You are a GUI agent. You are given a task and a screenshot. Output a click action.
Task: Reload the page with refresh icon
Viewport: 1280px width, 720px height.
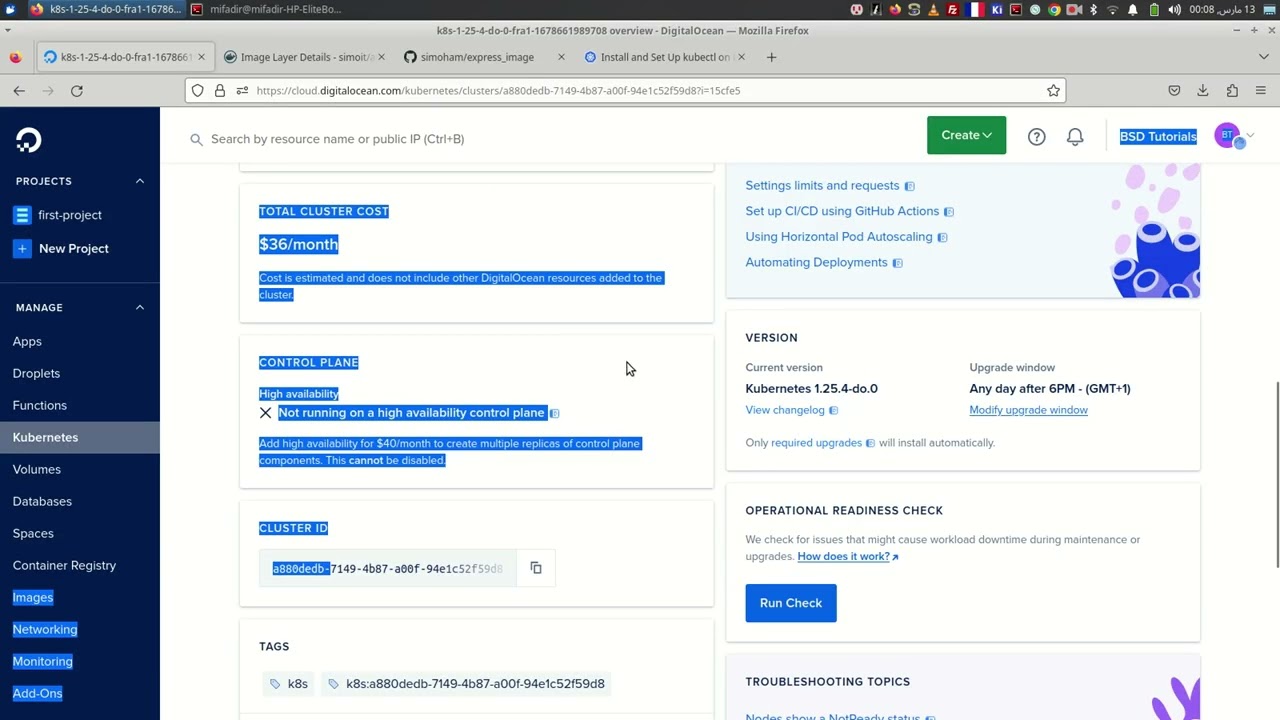[77, 90]
